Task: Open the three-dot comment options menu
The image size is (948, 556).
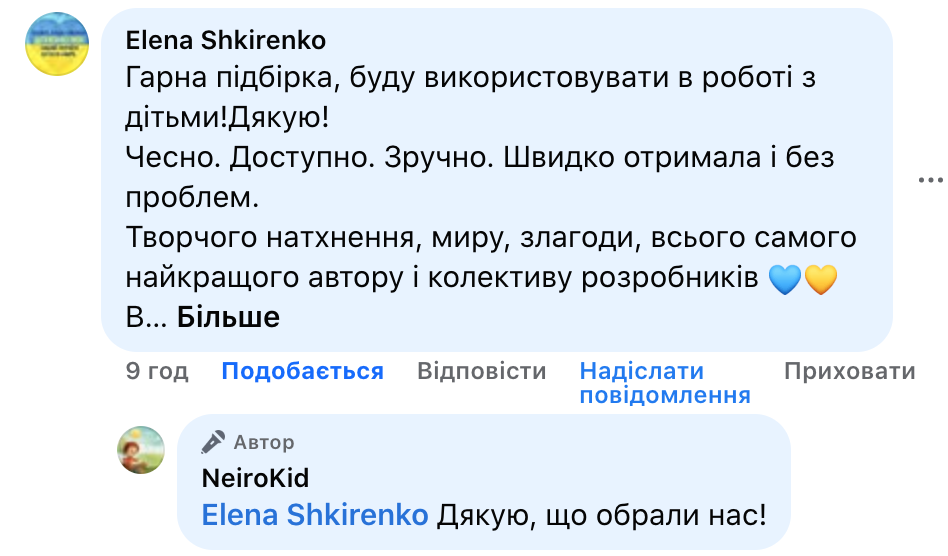Action: point(930,179)
